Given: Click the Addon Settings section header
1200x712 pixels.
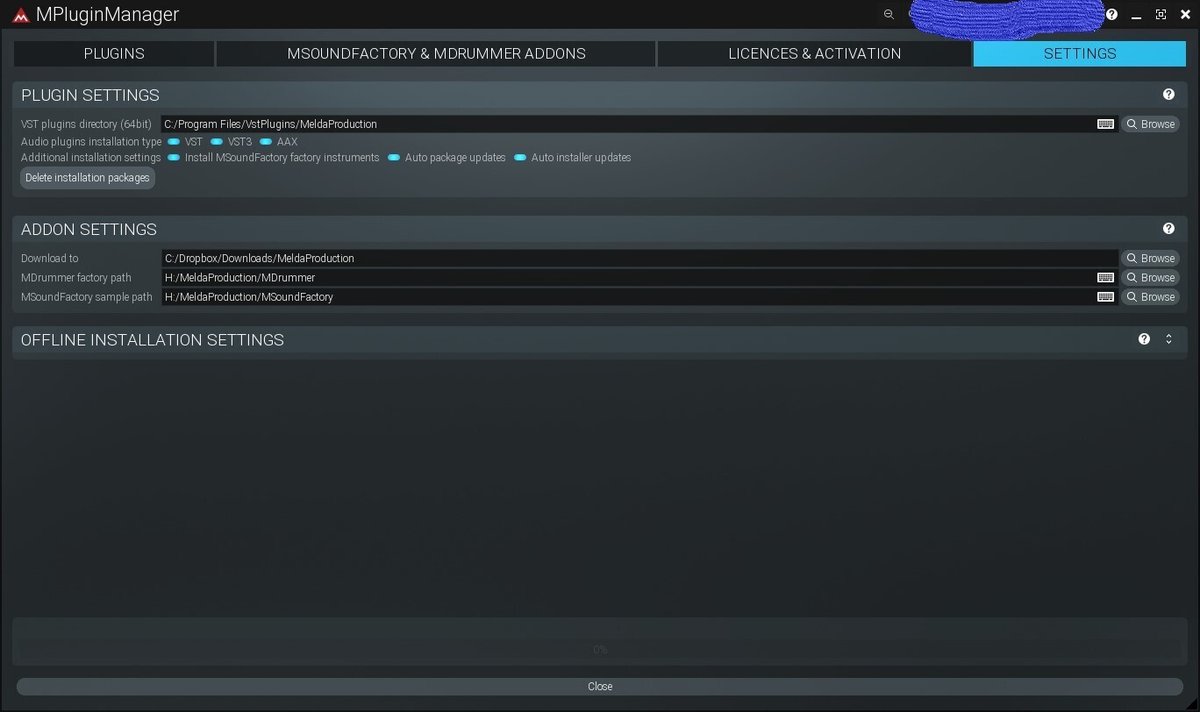Looking at the screenshot, I should (599, 229).
